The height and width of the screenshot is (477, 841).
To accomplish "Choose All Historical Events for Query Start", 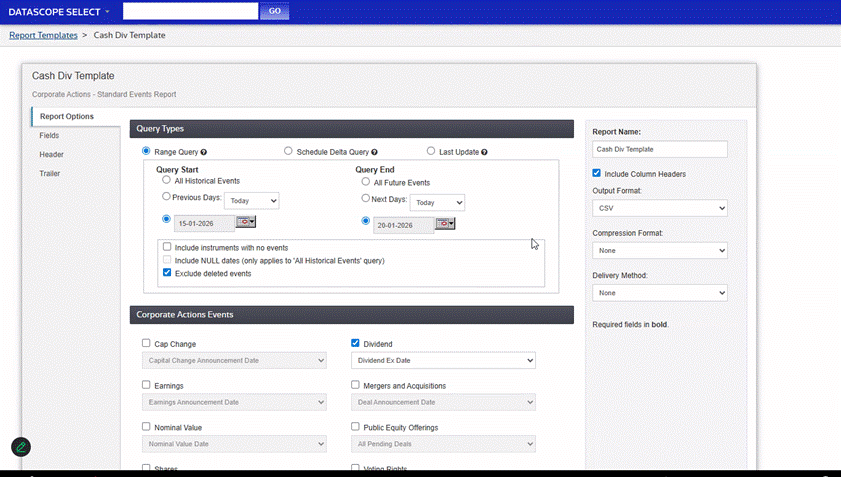I will coord(166,180).
